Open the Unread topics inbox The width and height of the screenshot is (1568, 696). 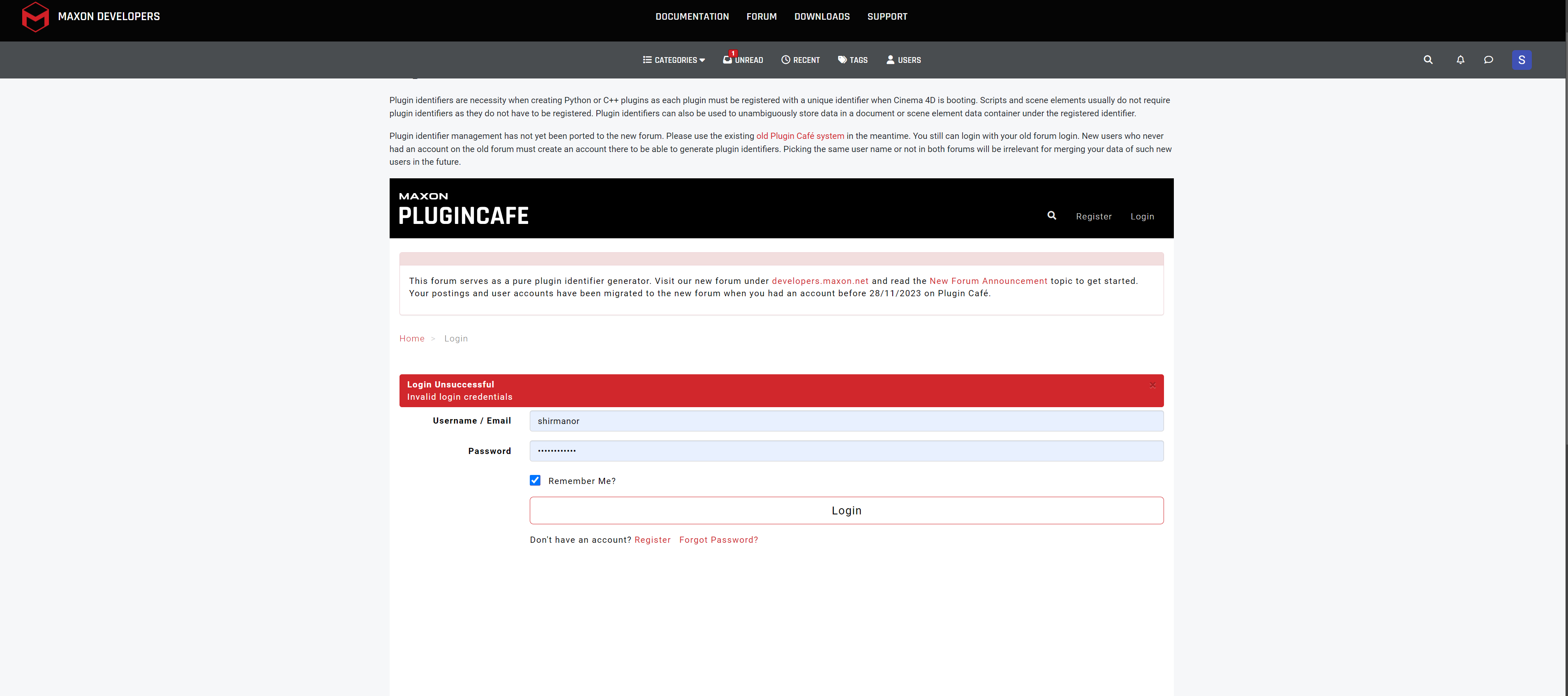coord(743,60)
